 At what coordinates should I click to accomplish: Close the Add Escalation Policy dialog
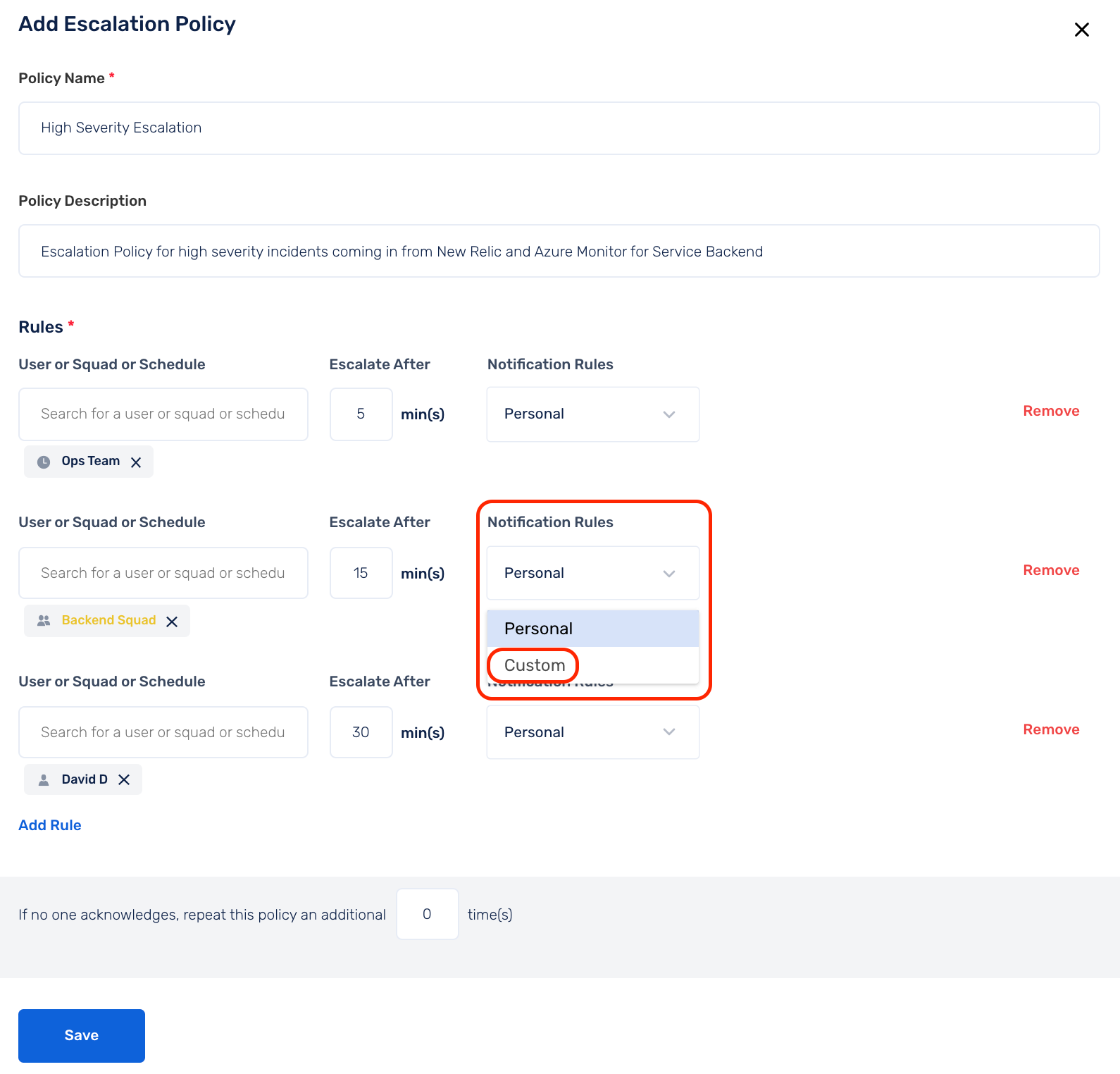point(1081,30)
